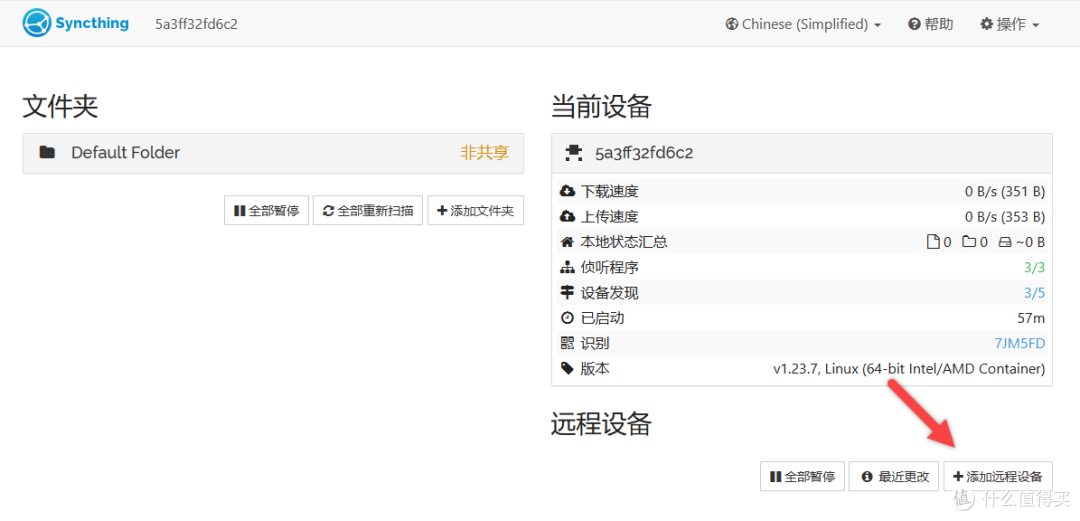Click the file count icon in 本地状态汇总
The image size is (1080, 521).
pos(933,242)
